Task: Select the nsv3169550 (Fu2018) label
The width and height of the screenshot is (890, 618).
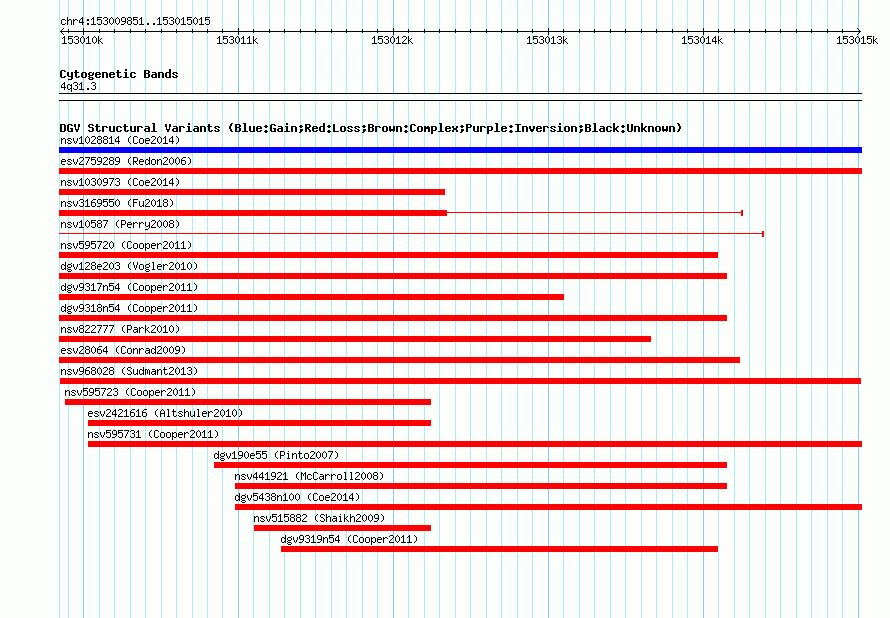Action: [x=117, y=203]
